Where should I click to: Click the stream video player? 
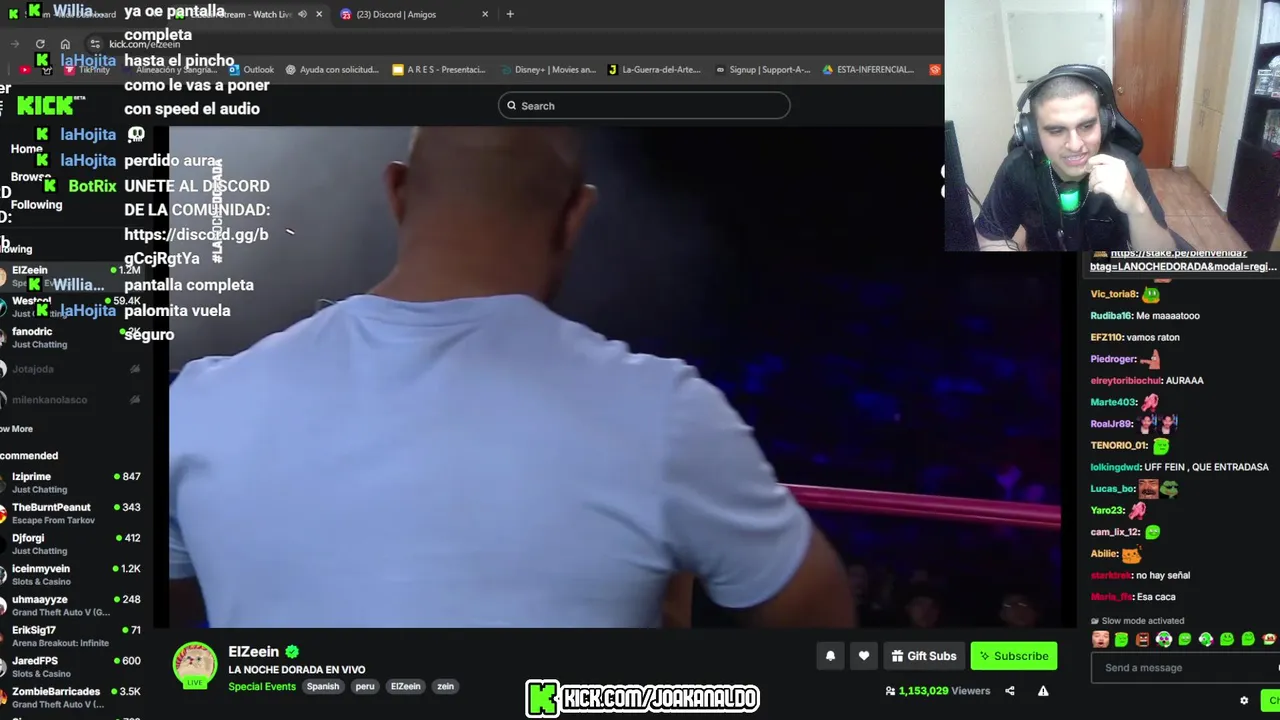[x=615, y=377]
